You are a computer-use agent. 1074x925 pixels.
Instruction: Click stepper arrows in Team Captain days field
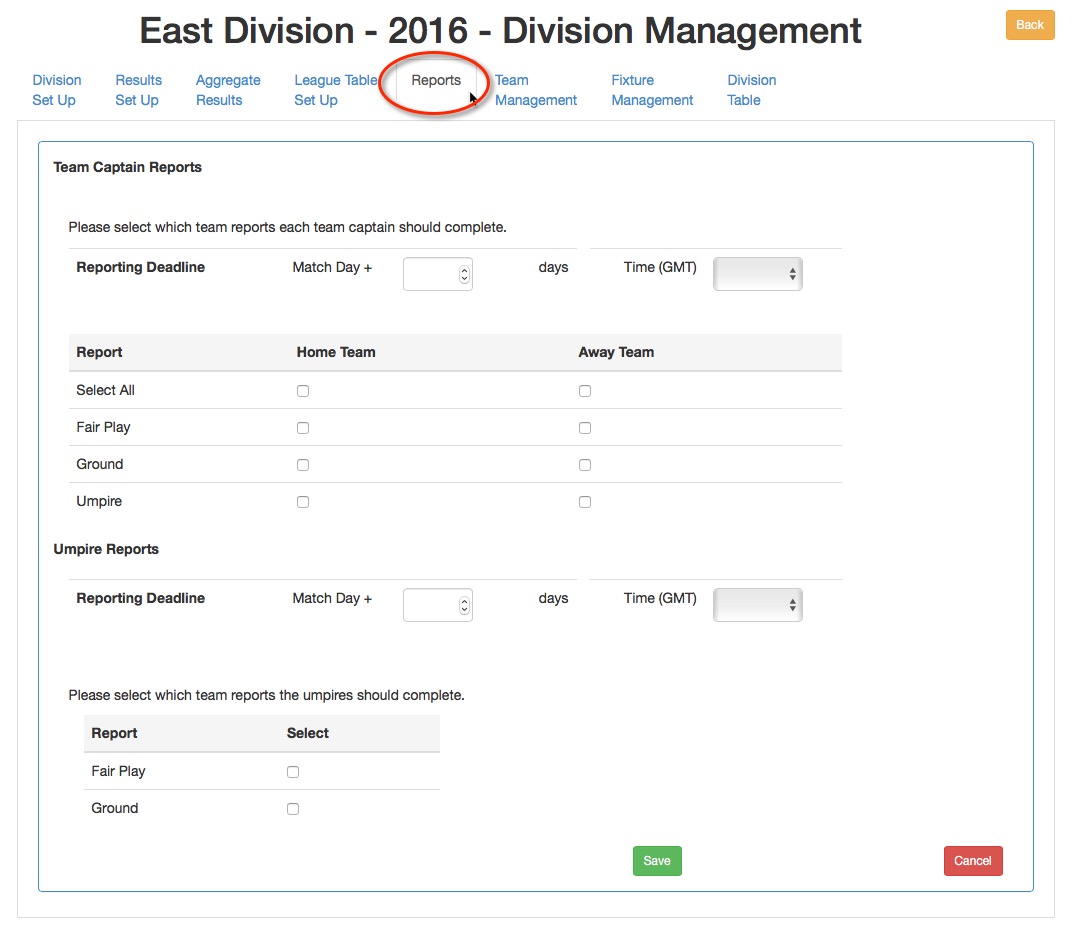464,274
